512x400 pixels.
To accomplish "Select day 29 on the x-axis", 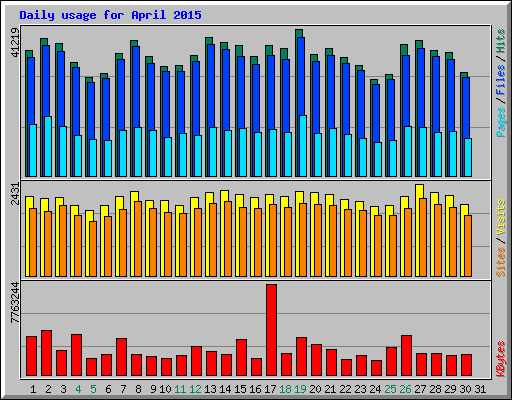I will [x=450, y=389].
